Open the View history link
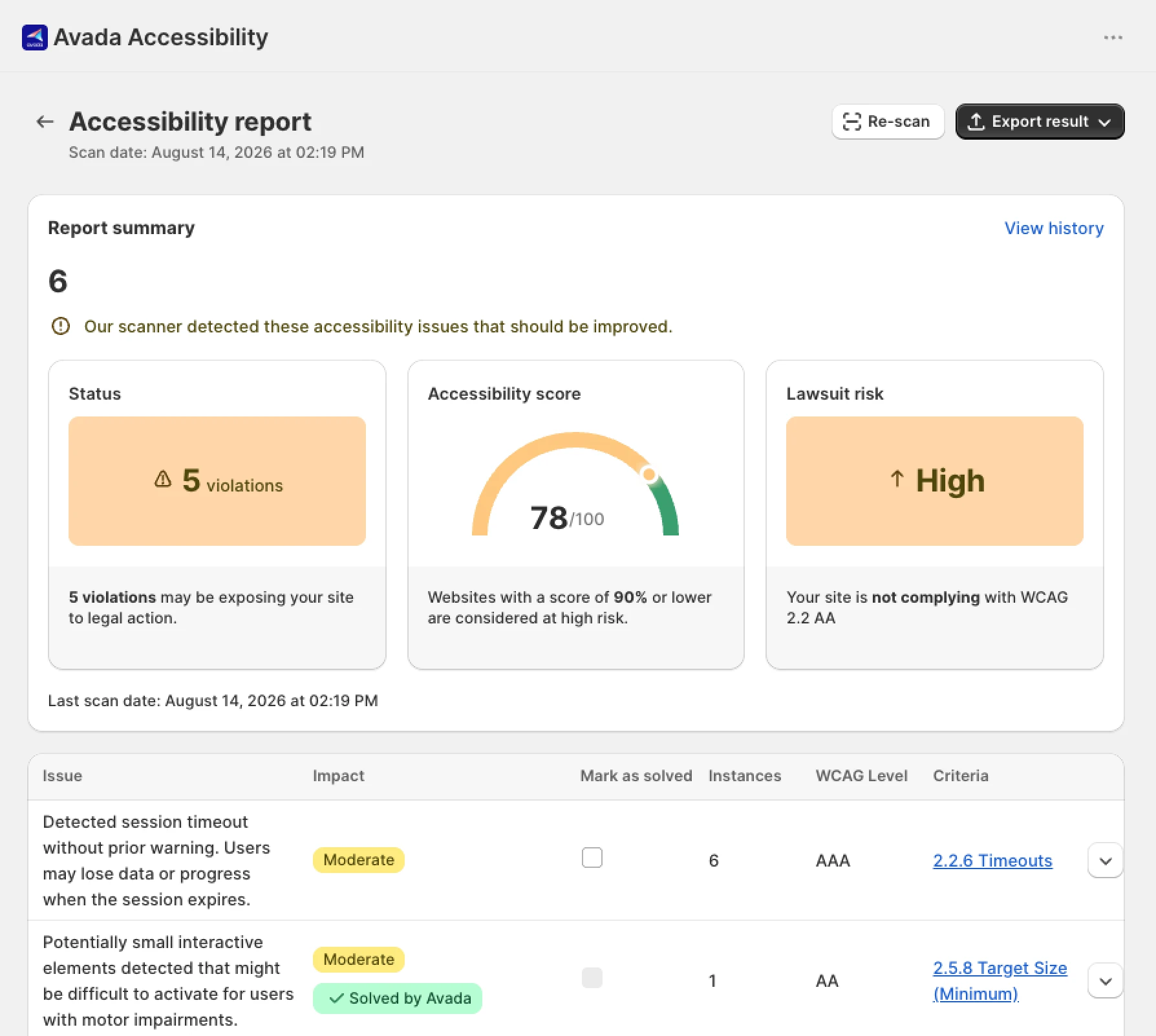This screenshot has width=1156, height=1036. (1054, 228)
